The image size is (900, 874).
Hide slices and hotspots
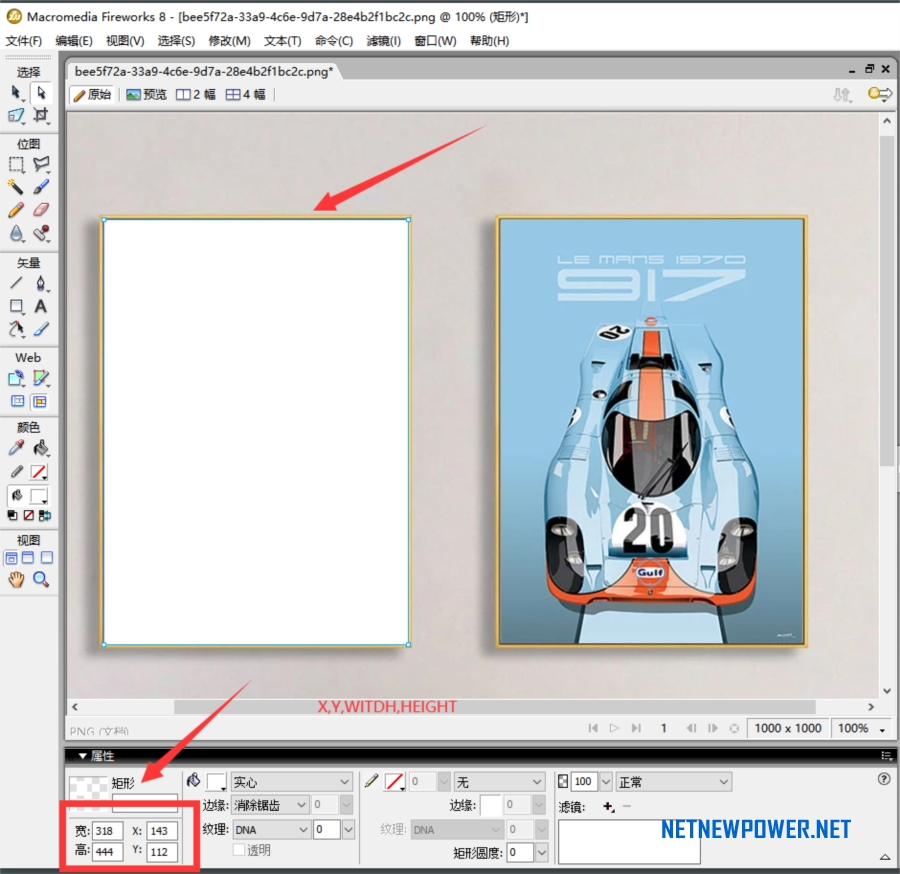click(x=17, y=401)
